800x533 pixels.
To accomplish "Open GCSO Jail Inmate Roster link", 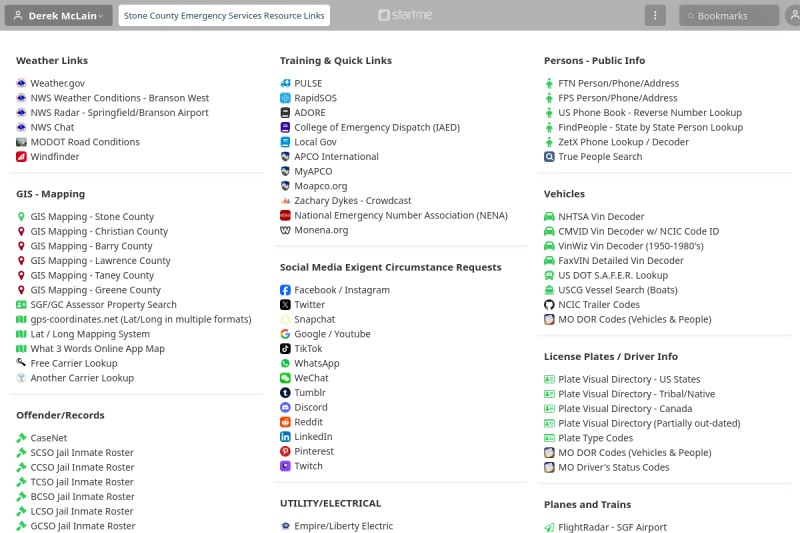I will pos(83,526).
